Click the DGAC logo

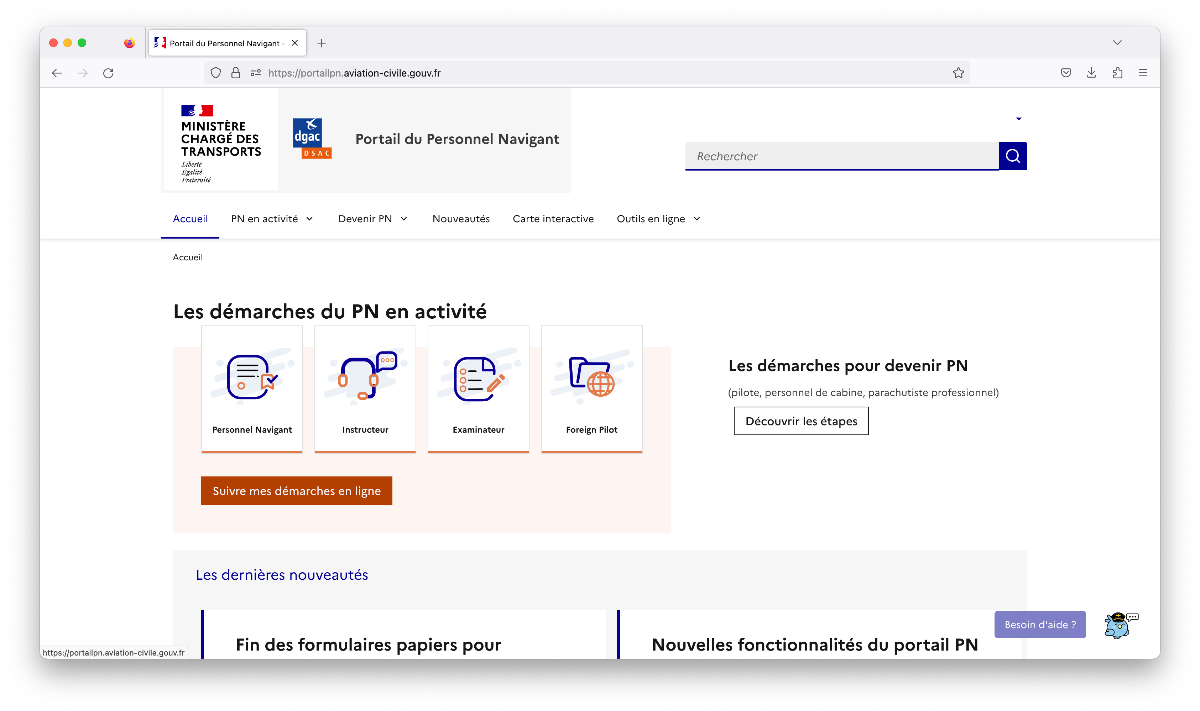pos(312,139)
